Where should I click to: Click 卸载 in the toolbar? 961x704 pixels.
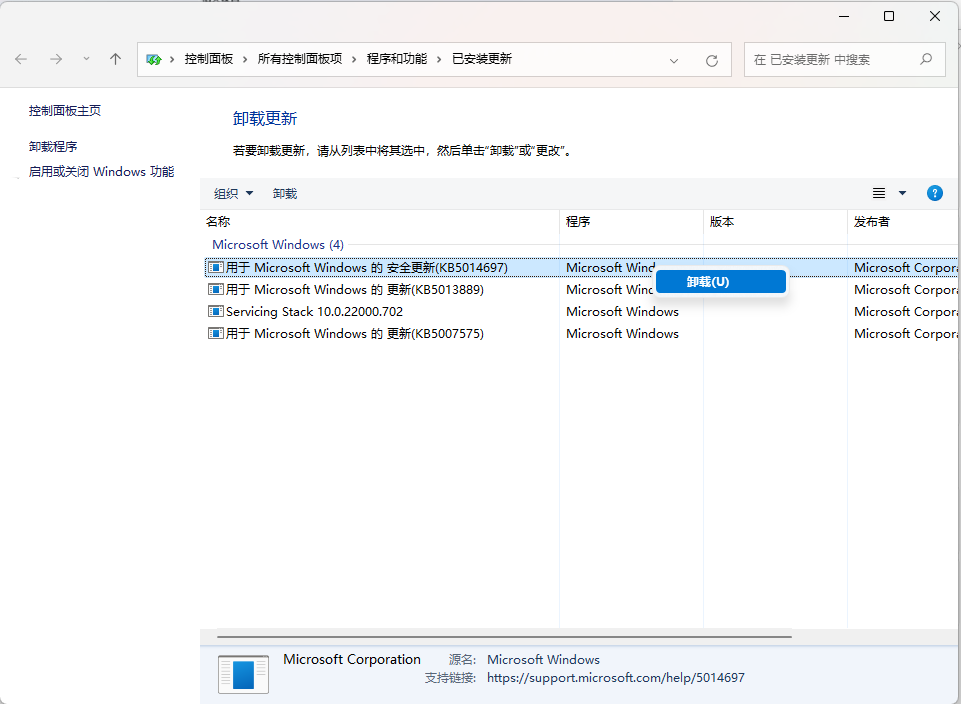click(285, 194)
